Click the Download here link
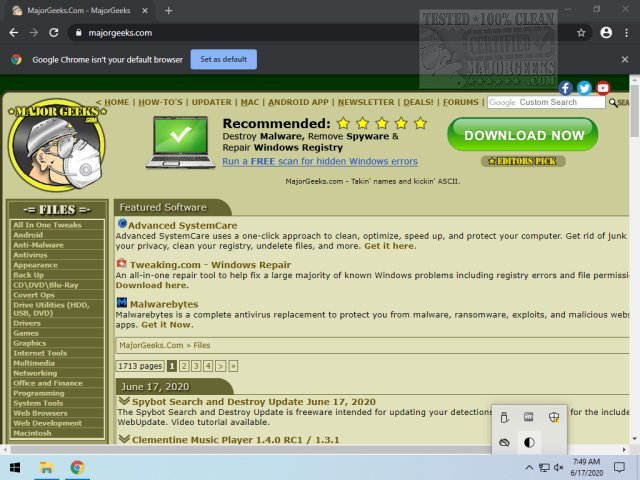640x480 pixels. point(151,285)
